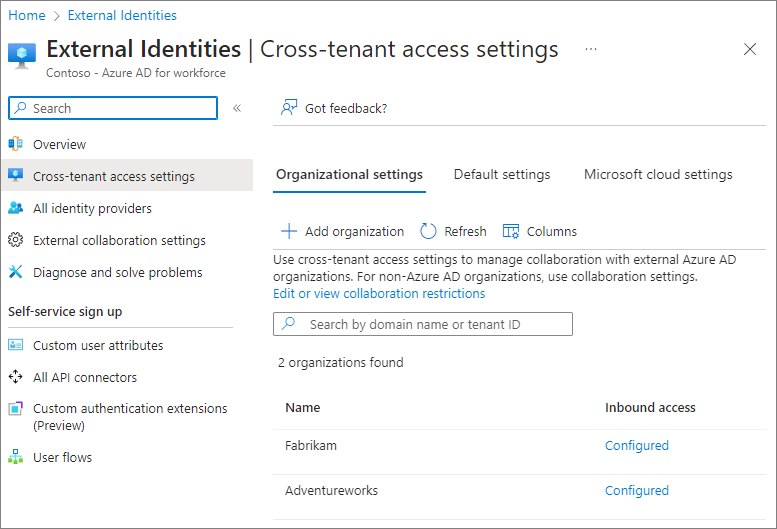Click the All API connectors icon
Image resolution: width=777 pixels, height=529 pixels.
click(15, 377)
